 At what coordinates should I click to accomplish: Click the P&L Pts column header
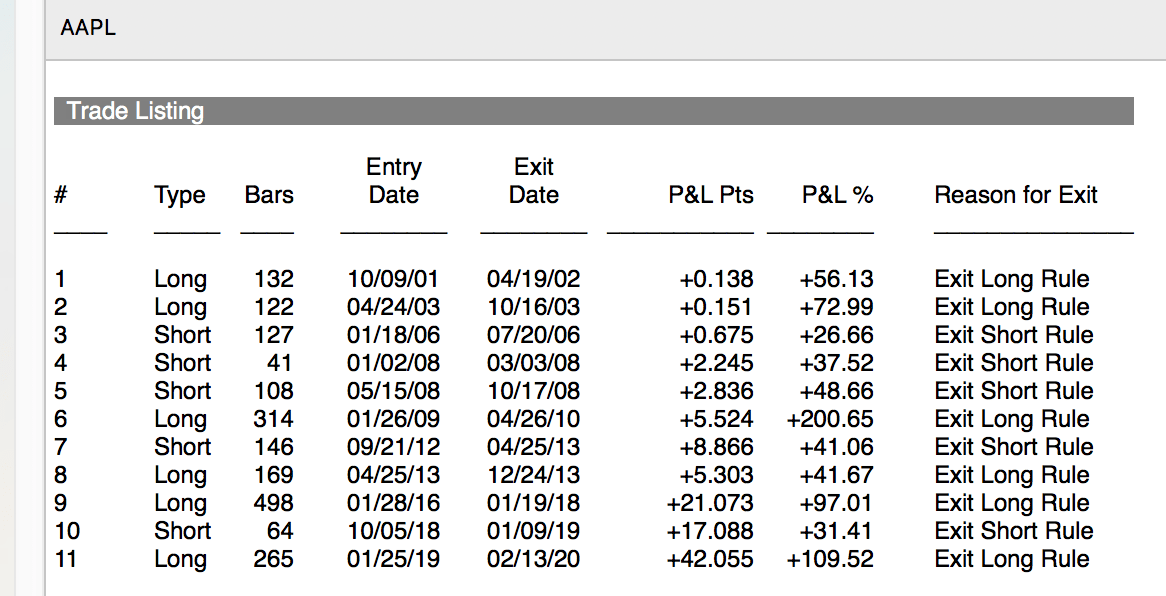[x=711, y=195]
